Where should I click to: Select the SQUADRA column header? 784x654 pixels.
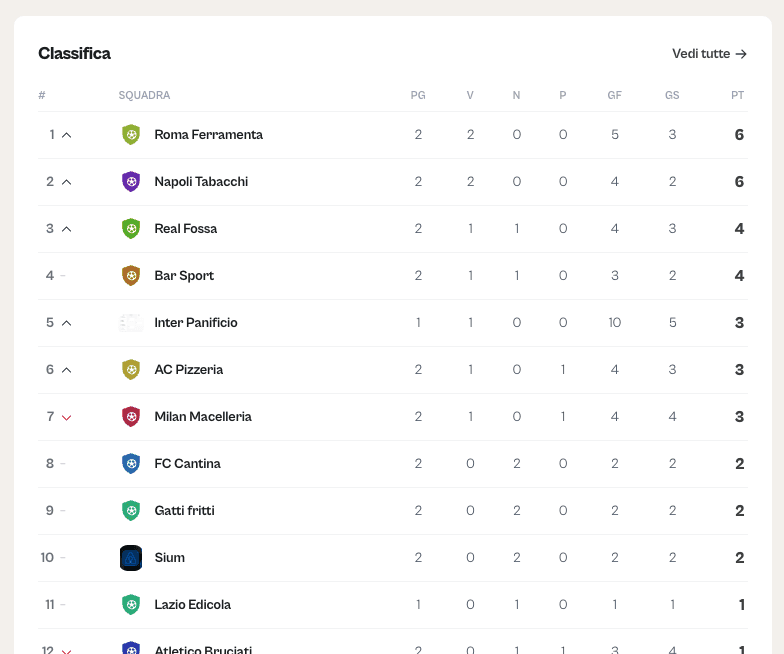(144, 95)
